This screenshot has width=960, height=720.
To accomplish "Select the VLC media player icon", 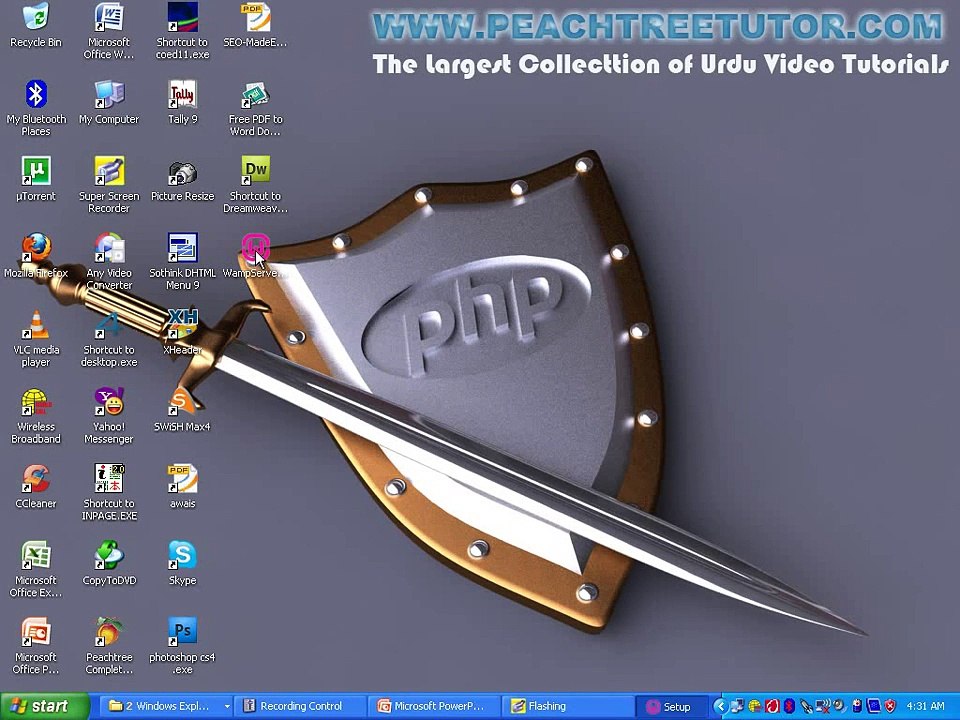I will (x=36, y=326).
